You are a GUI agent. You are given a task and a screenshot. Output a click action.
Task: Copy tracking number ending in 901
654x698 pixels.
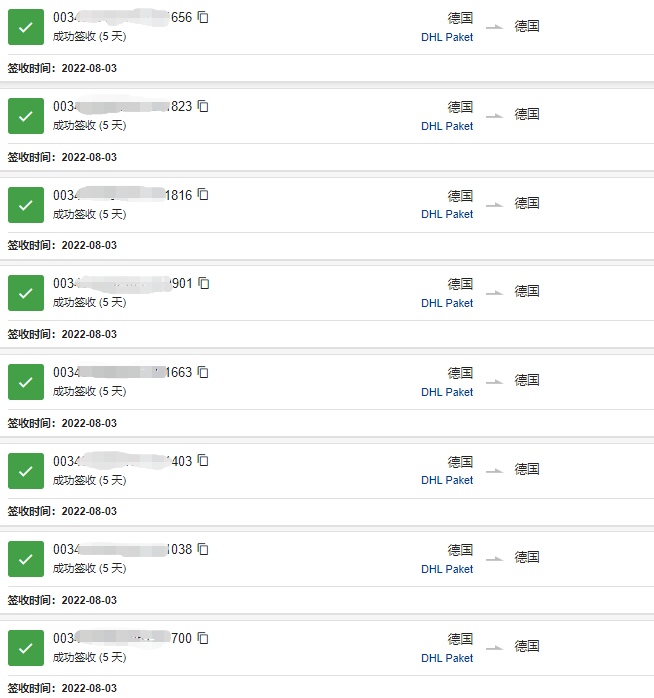click(204, 283)
